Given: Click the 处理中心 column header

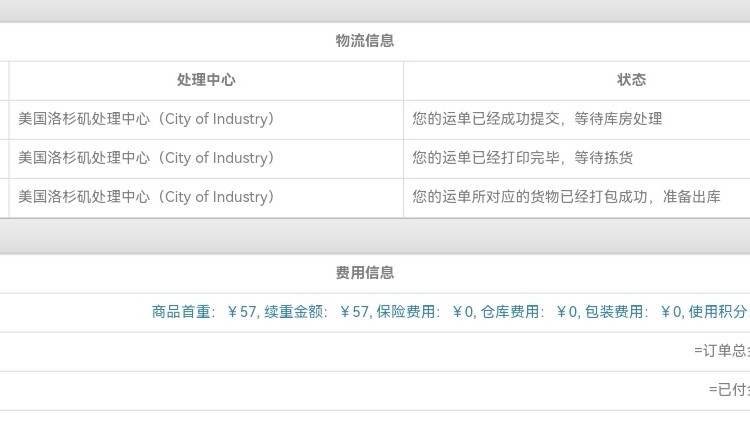Looking at the screenshot, I should [206, 80].
